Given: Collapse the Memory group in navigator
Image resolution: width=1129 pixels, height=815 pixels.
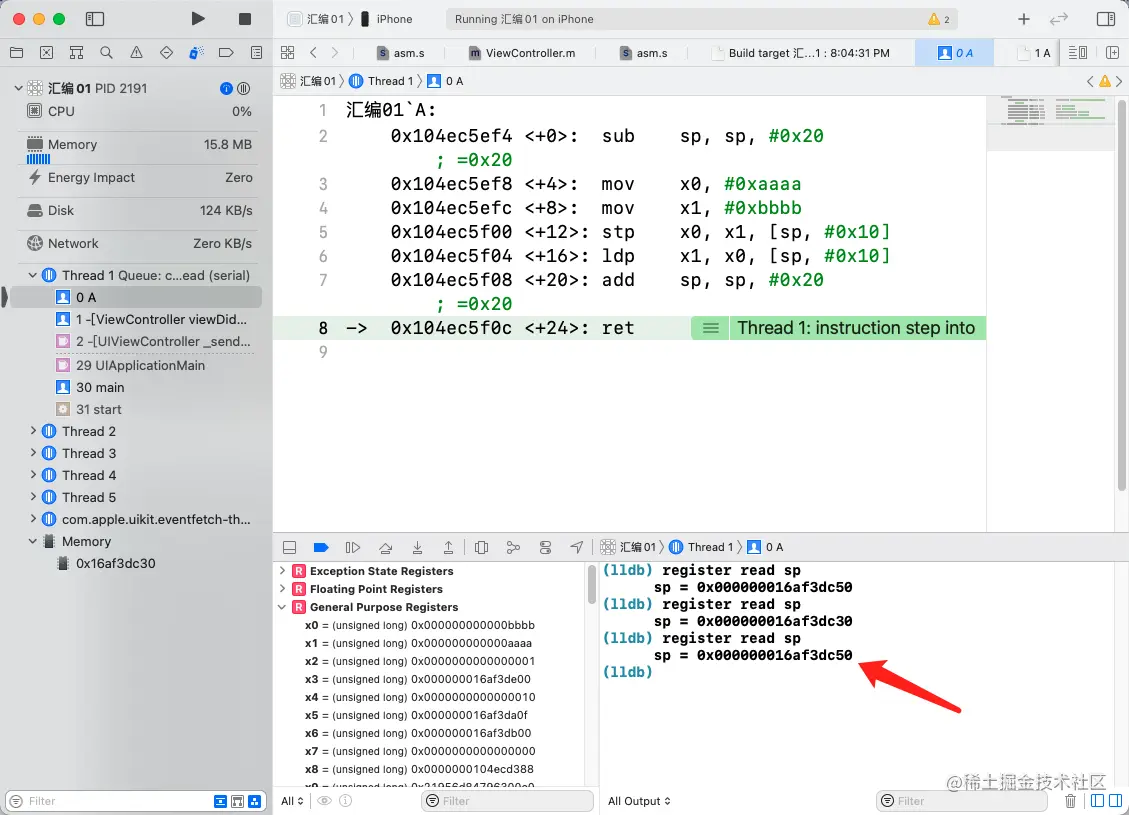Looking at the screenshot, I should 32,541.
